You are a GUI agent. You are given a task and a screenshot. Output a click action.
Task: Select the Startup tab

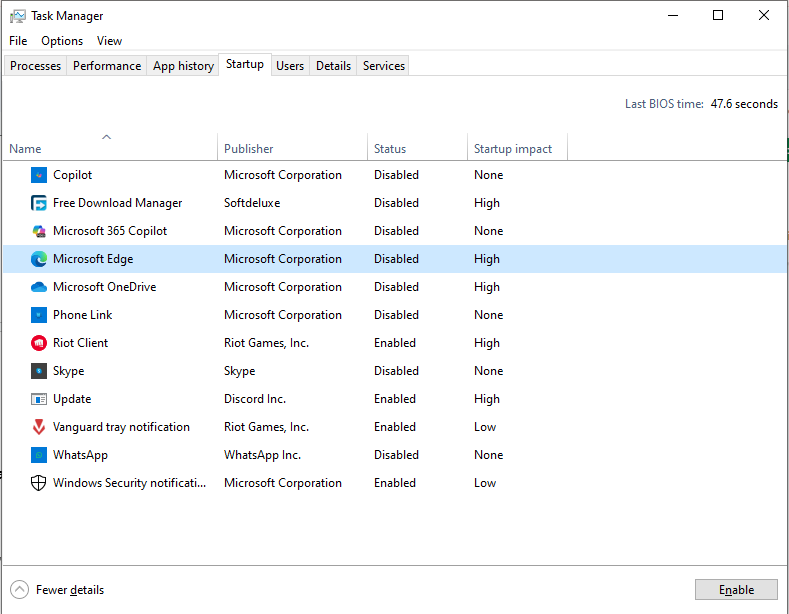click(x=245, y=64)
